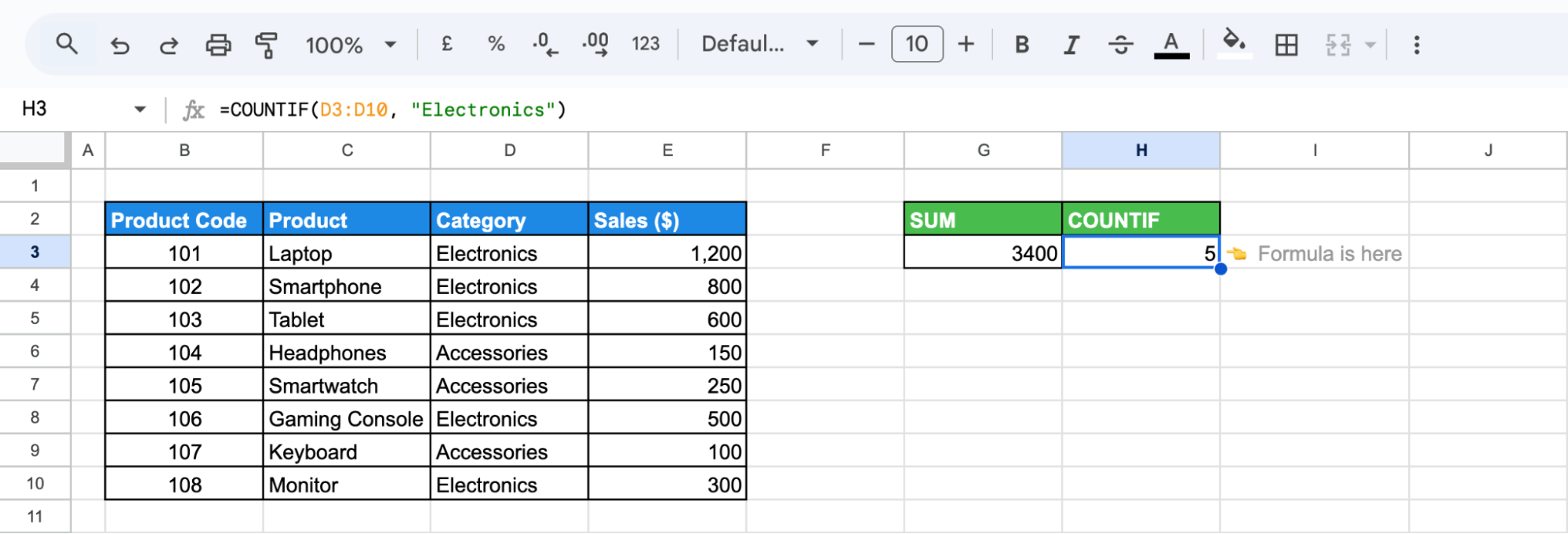Print the spreadsheet

218,45
